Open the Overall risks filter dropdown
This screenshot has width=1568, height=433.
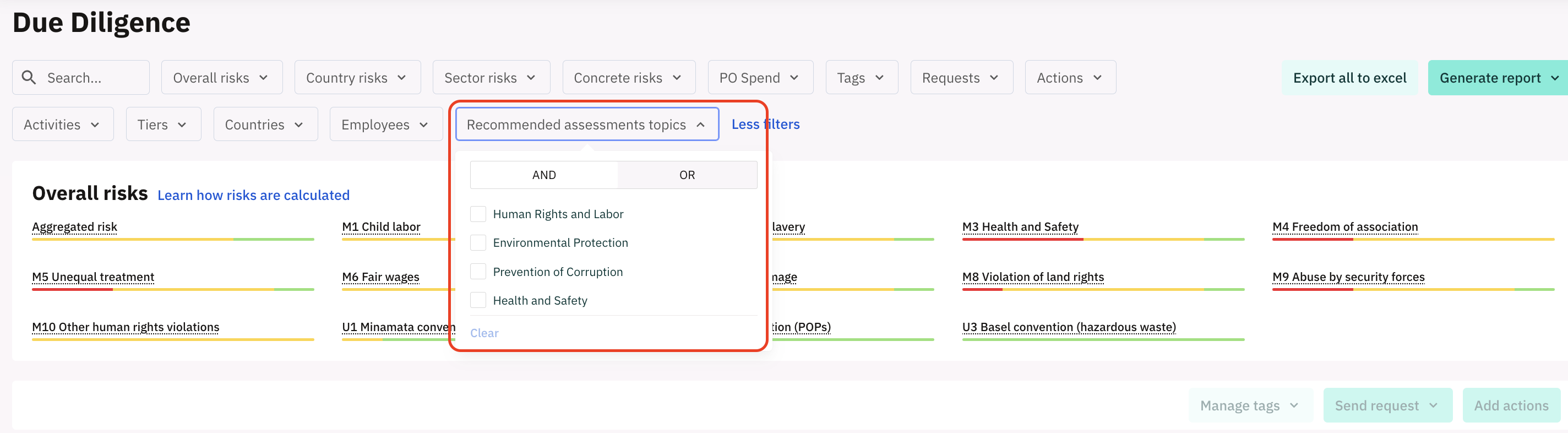pos(221,77)
